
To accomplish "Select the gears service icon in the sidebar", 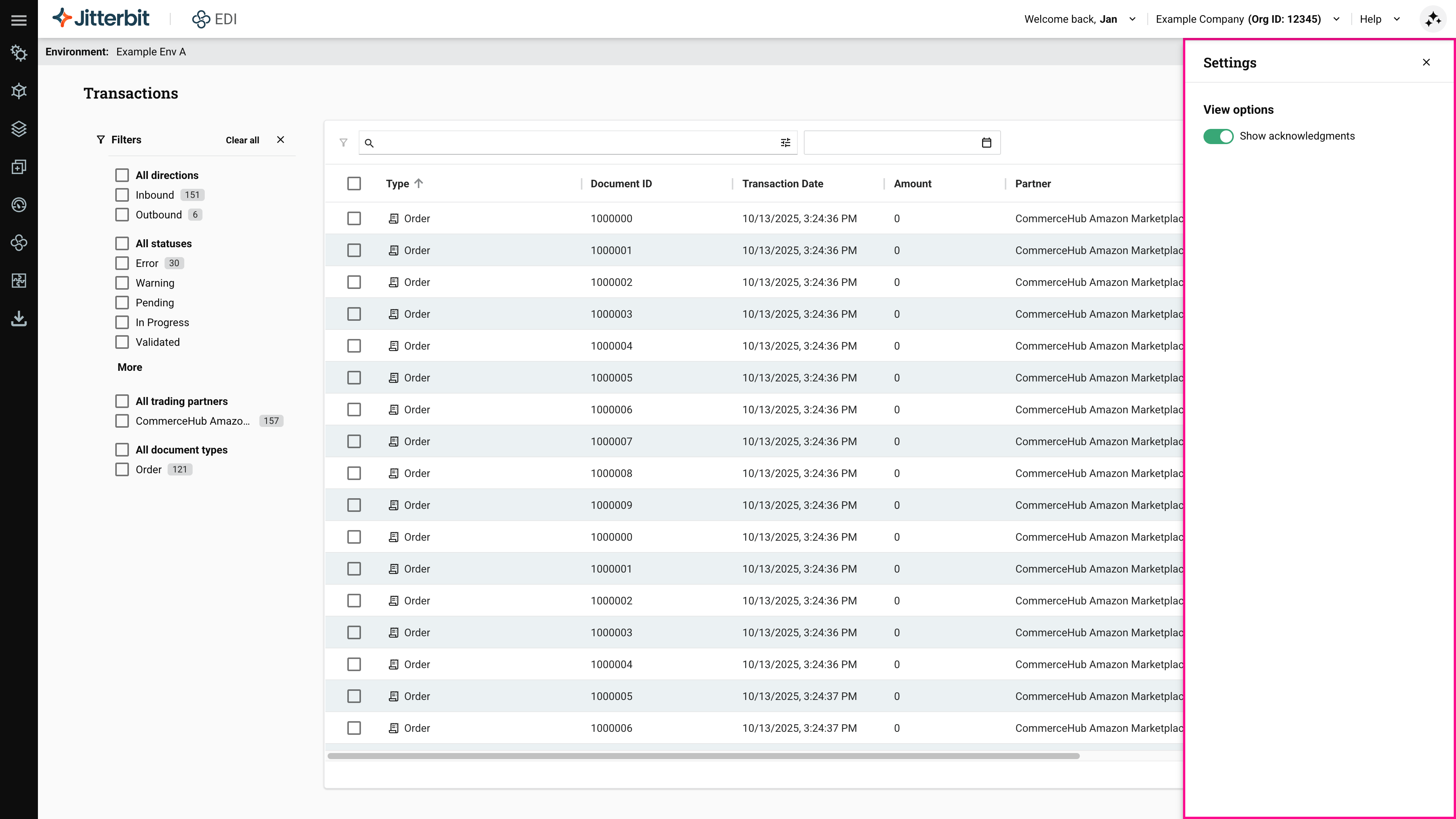I will click(19, 53).
